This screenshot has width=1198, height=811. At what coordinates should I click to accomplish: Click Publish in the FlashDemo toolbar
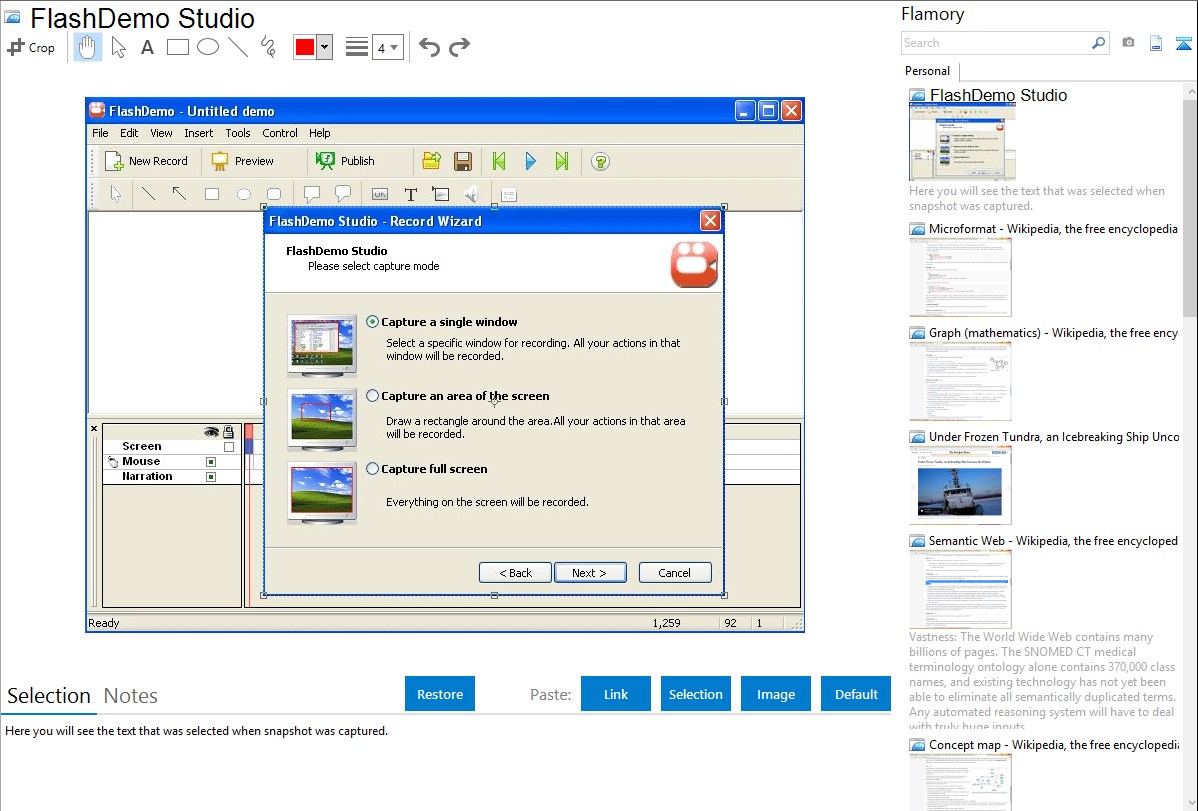(x=346, y=161)
